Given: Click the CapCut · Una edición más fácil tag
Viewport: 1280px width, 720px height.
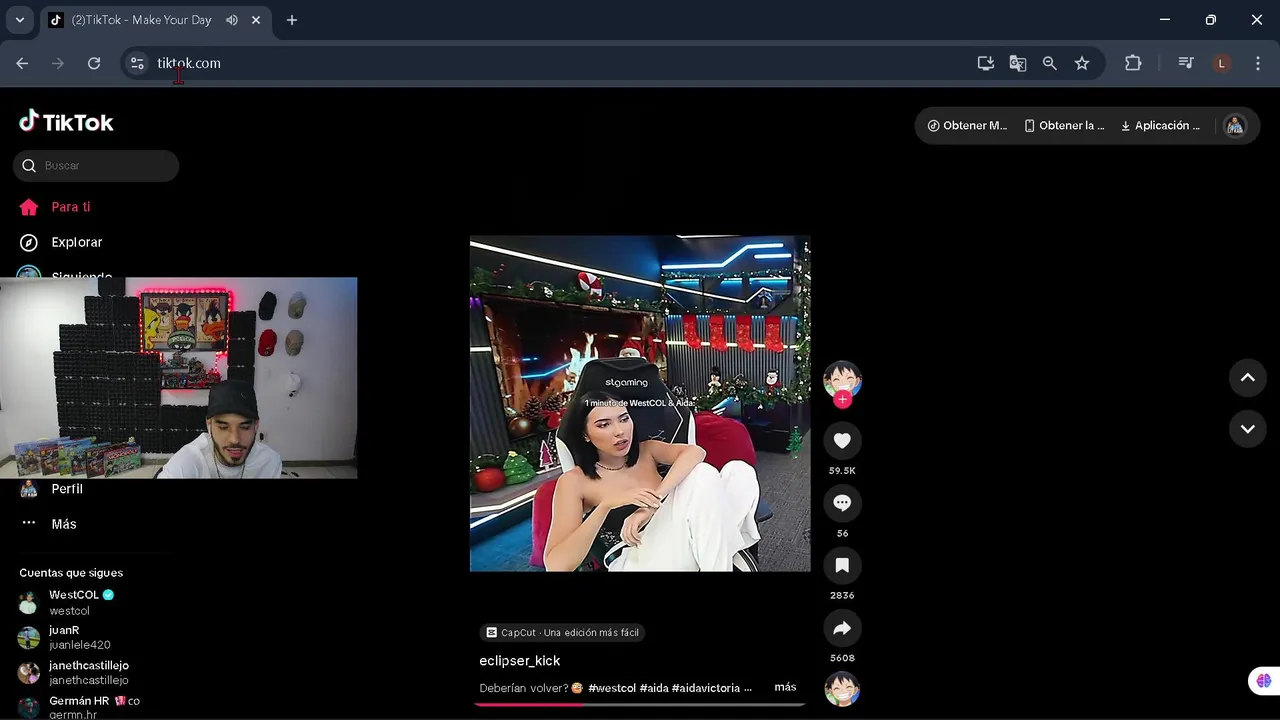Looking at the screenshot, I should tap(562, 633).
